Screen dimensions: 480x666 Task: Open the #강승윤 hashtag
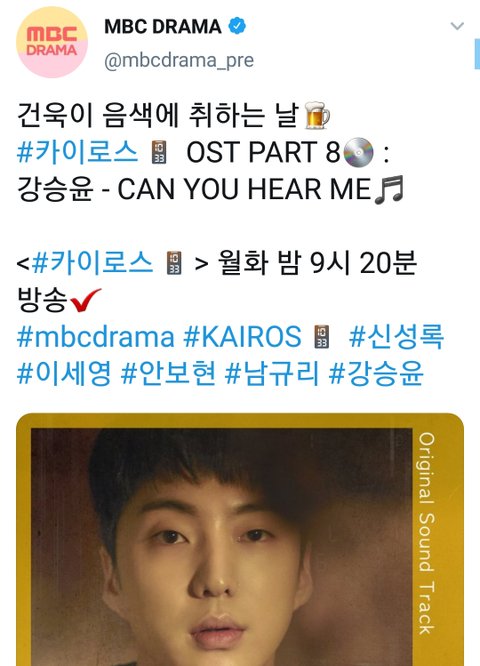pos(376,373)
